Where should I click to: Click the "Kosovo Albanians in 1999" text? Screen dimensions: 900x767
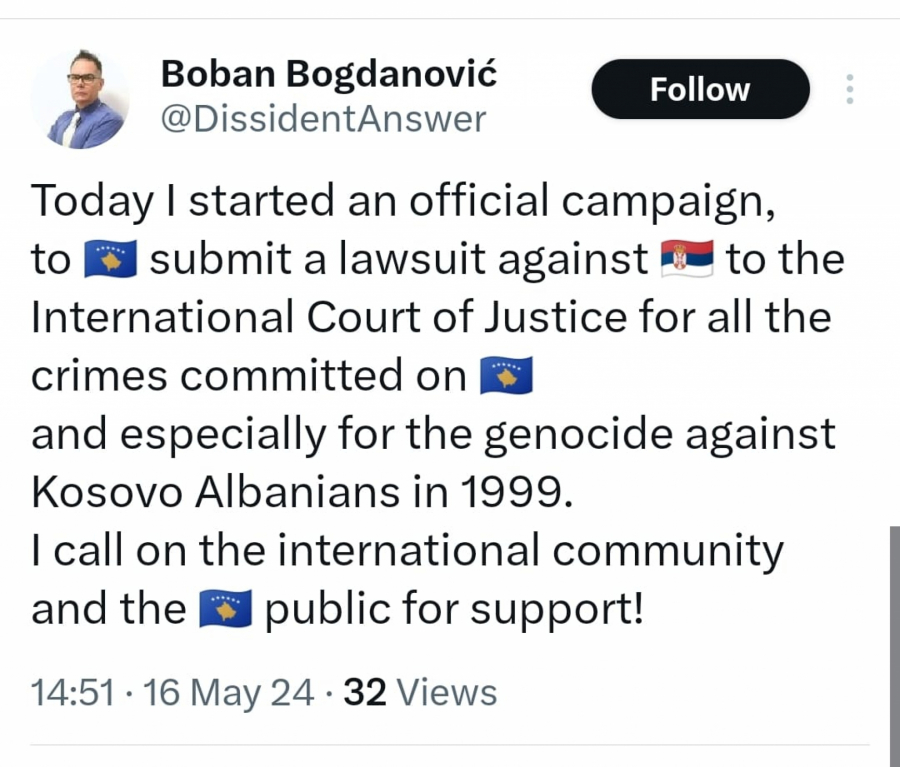click(x=303, y=493)
